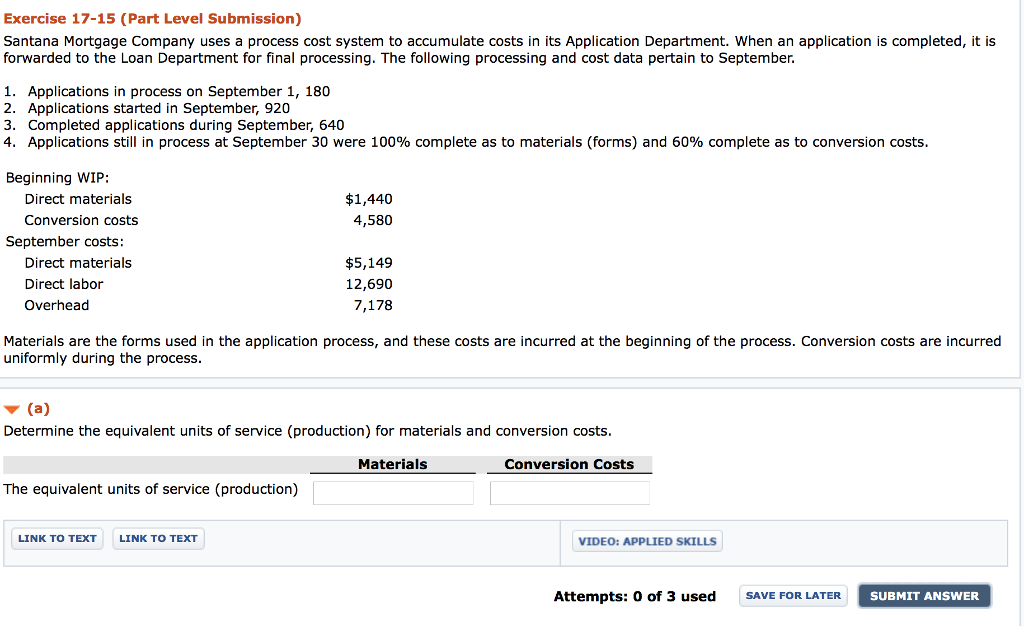
Task: Click the Materials equivalent units input box
Action: (x=393, y=493)
